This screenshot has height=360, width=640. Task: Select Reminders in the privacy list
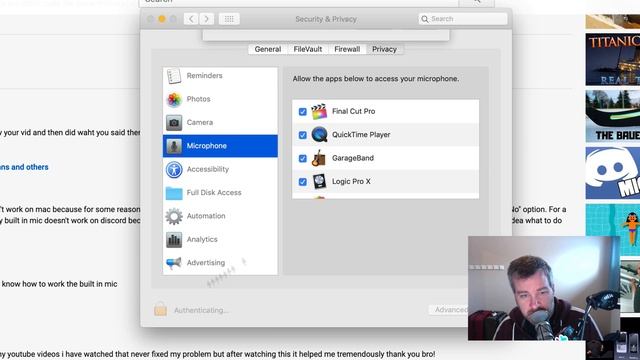coord(220,76)
